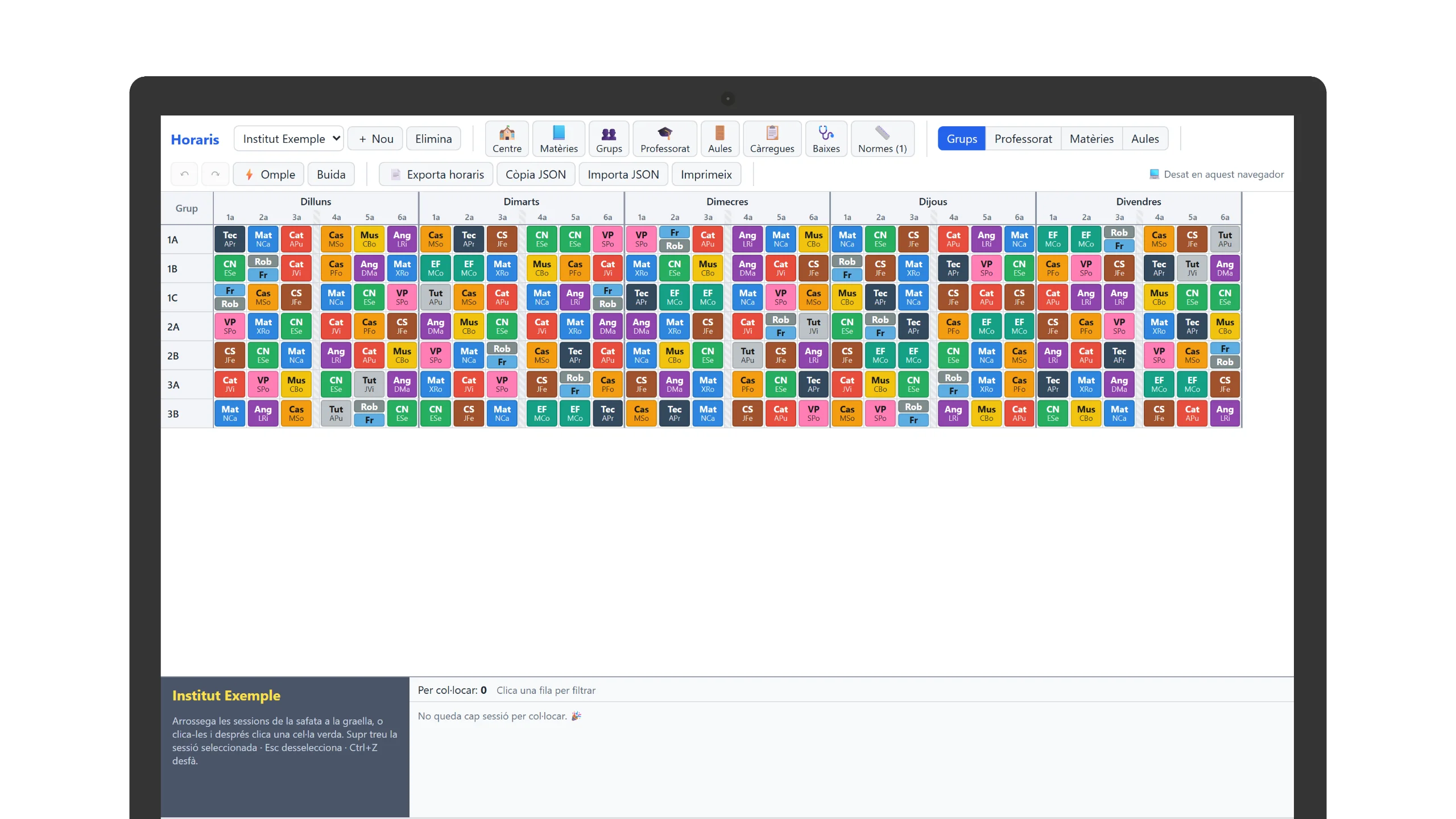Click the Còpia JSON button
Screen dimensions: 1456x819
(536, 174)
